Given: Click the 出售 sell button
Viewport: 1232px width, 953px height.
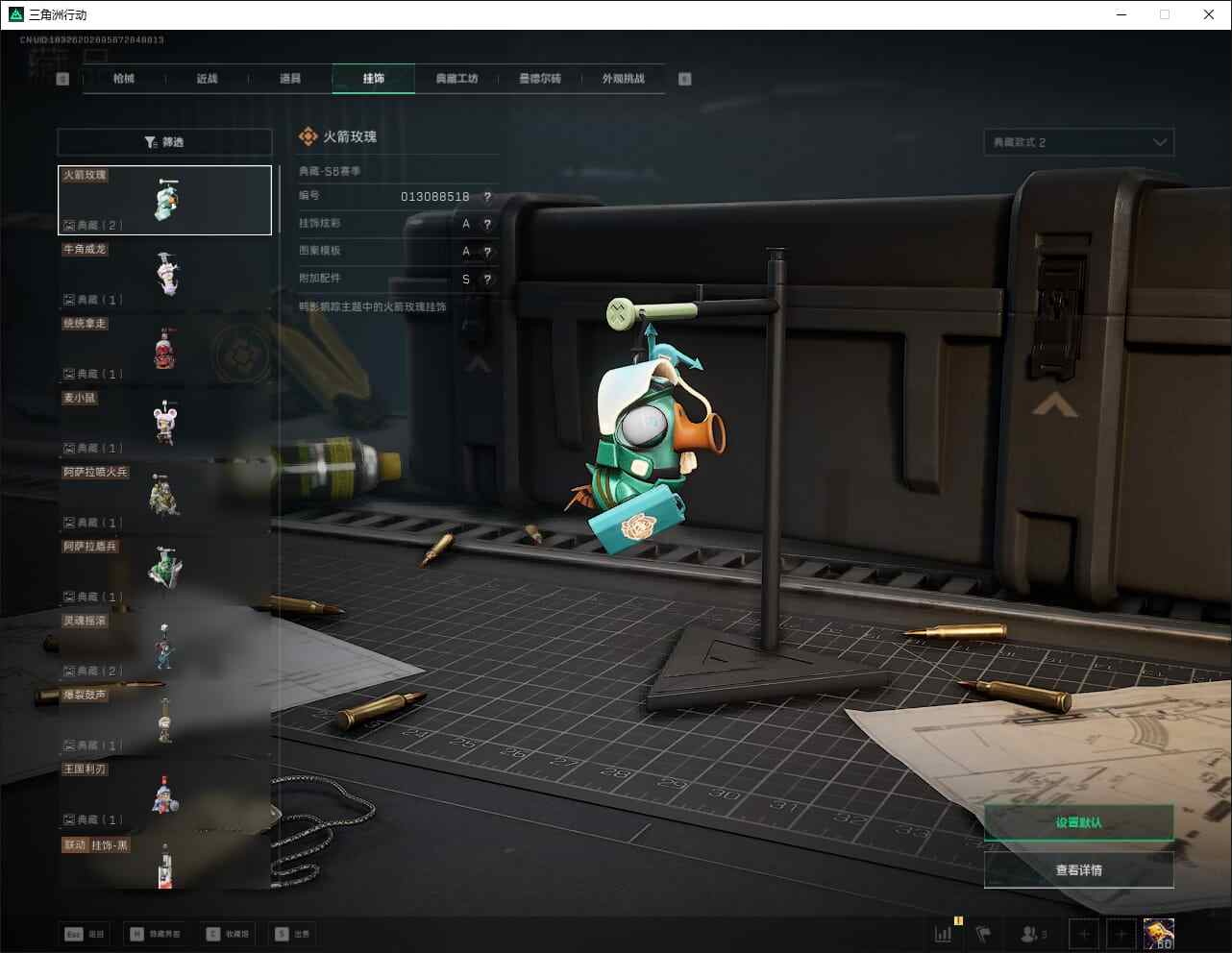Looking at the screenshot, I should pos(293,934).
